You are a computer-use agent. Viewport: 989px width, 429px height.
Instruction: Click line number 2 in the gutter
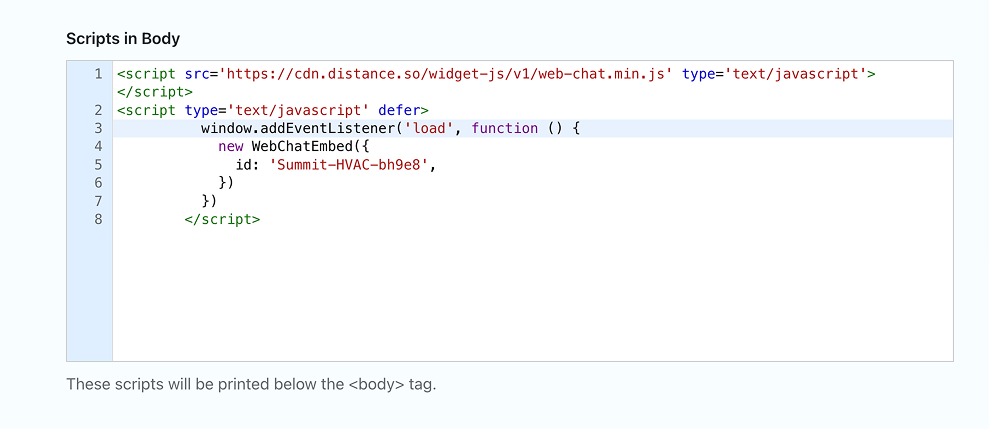tap(97, 110)
